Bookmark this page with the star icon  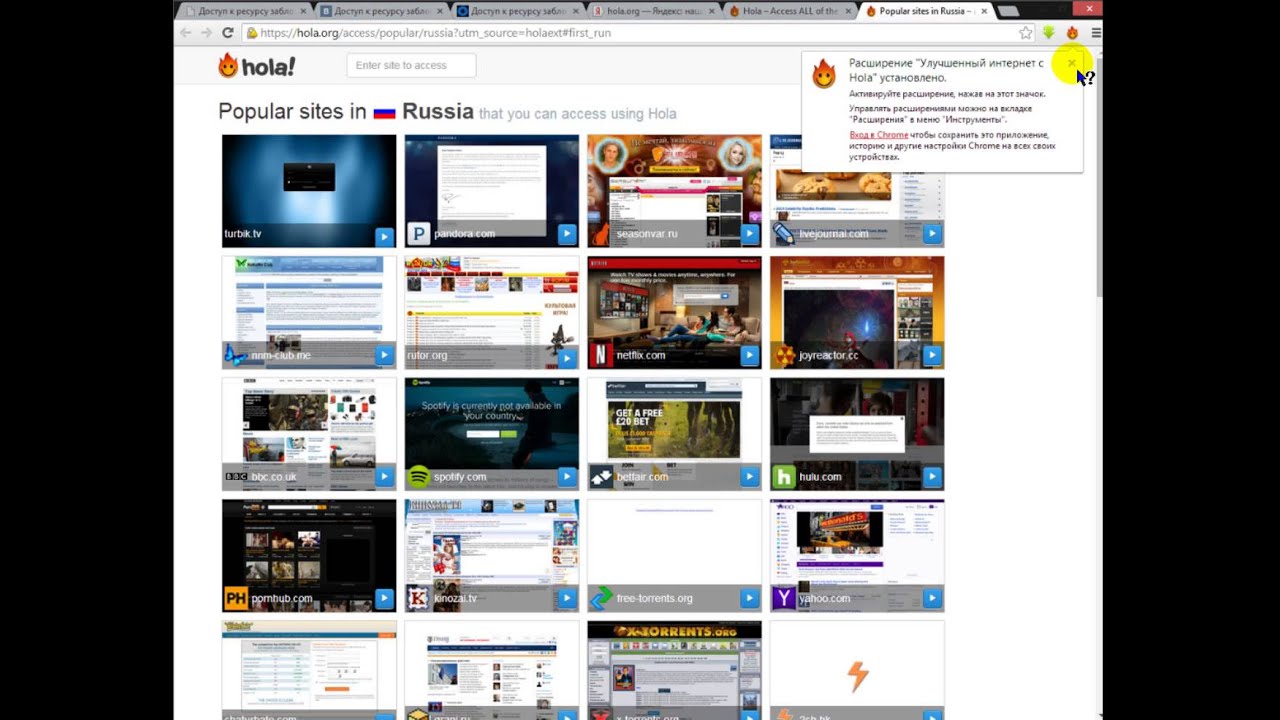(1025, 33)
